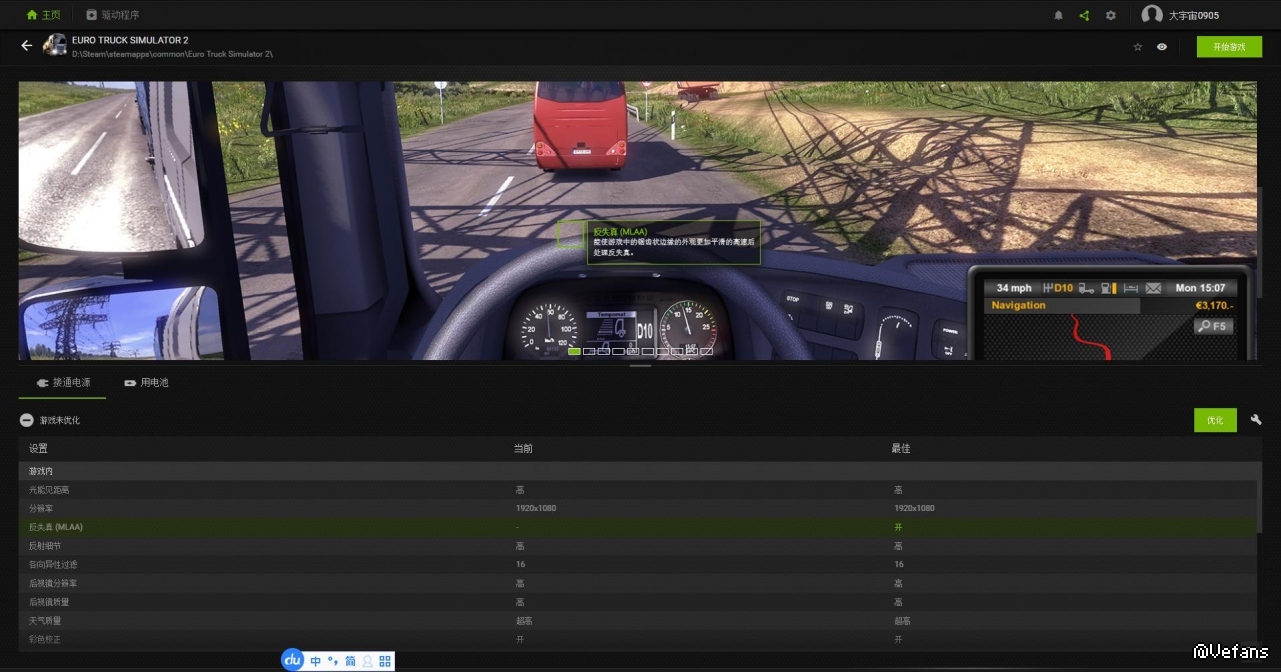
Task: Toggle the 中 Chinese input mode indicator
Action: point(316,661)
